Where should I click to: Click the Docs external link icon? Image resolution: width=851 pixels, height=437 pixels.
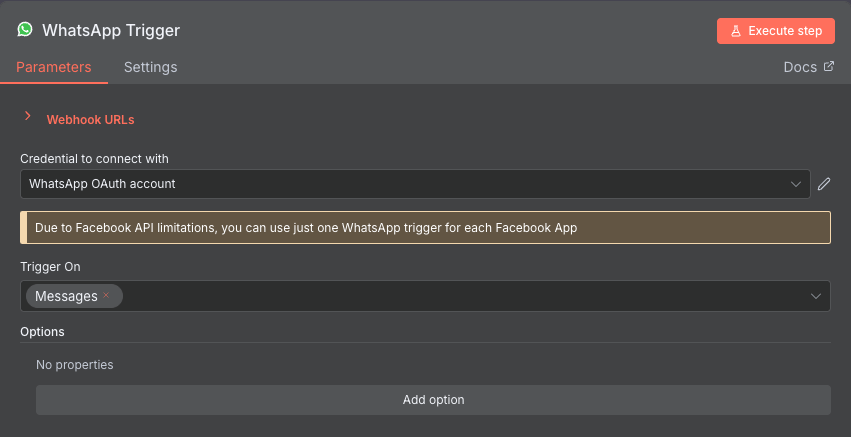tap(828, 67)
